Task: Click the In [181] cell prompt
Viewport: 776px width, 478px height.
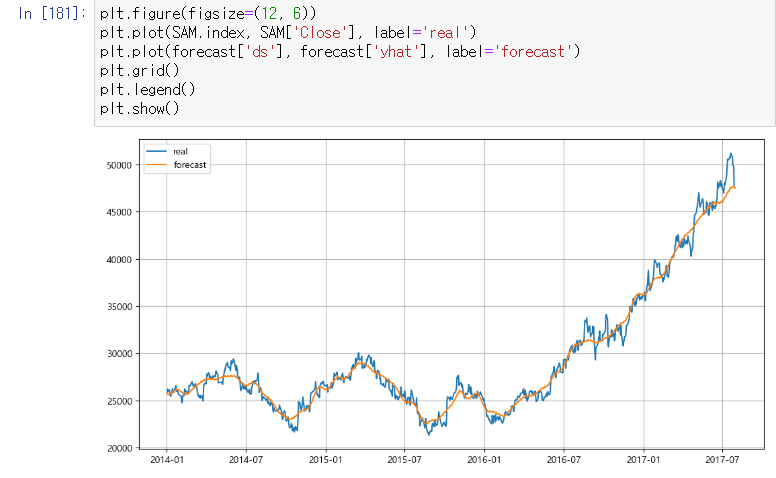Action: pyautogui.click(x=52, y=13)
